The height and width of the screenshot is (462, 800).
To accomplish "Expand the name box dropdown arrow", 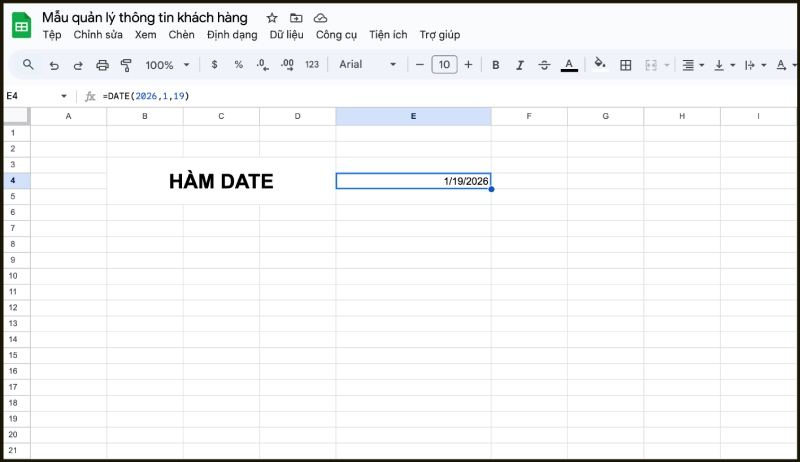I will [64, 96].
